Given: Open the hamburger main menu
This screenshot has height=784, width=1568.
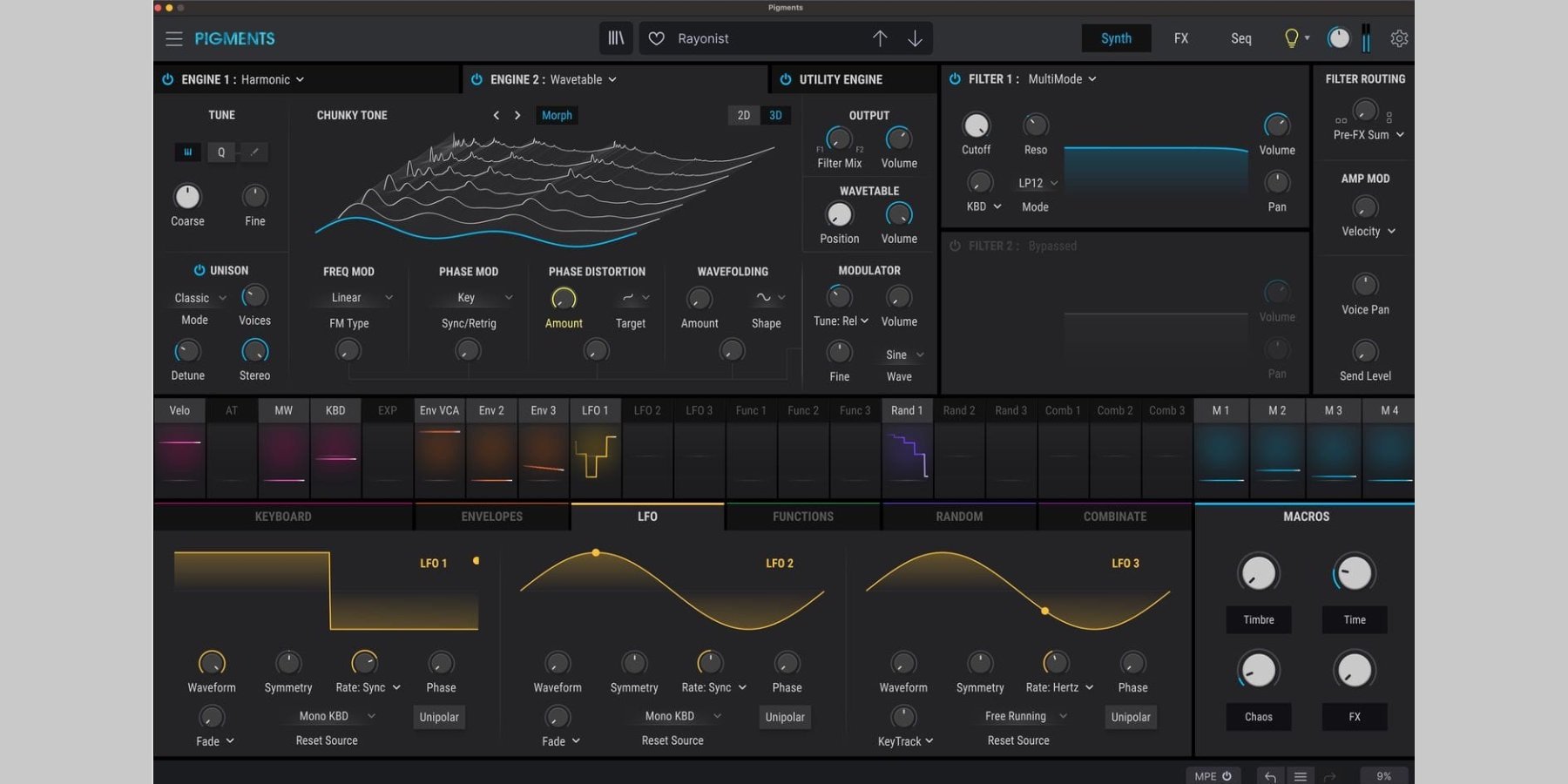Looking at the screenshot, I should tap(174, 38).
